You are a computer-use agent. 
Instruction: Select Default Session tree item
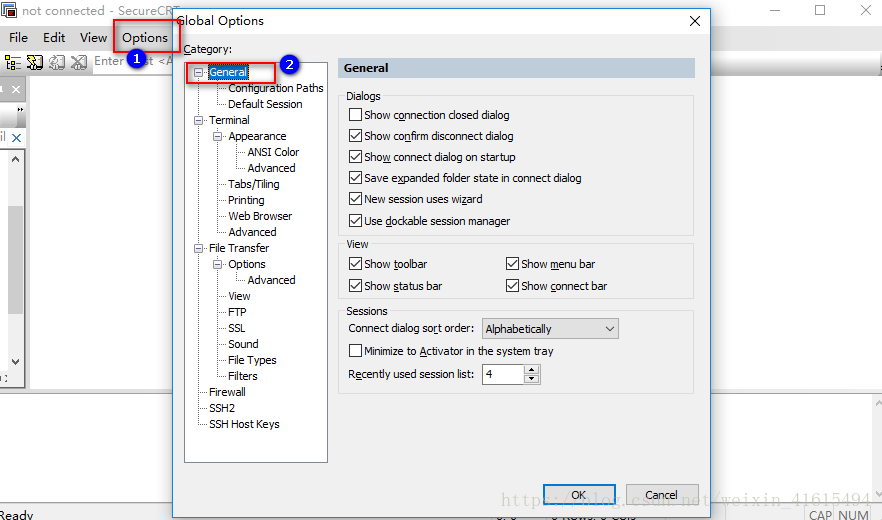(265, 104)
